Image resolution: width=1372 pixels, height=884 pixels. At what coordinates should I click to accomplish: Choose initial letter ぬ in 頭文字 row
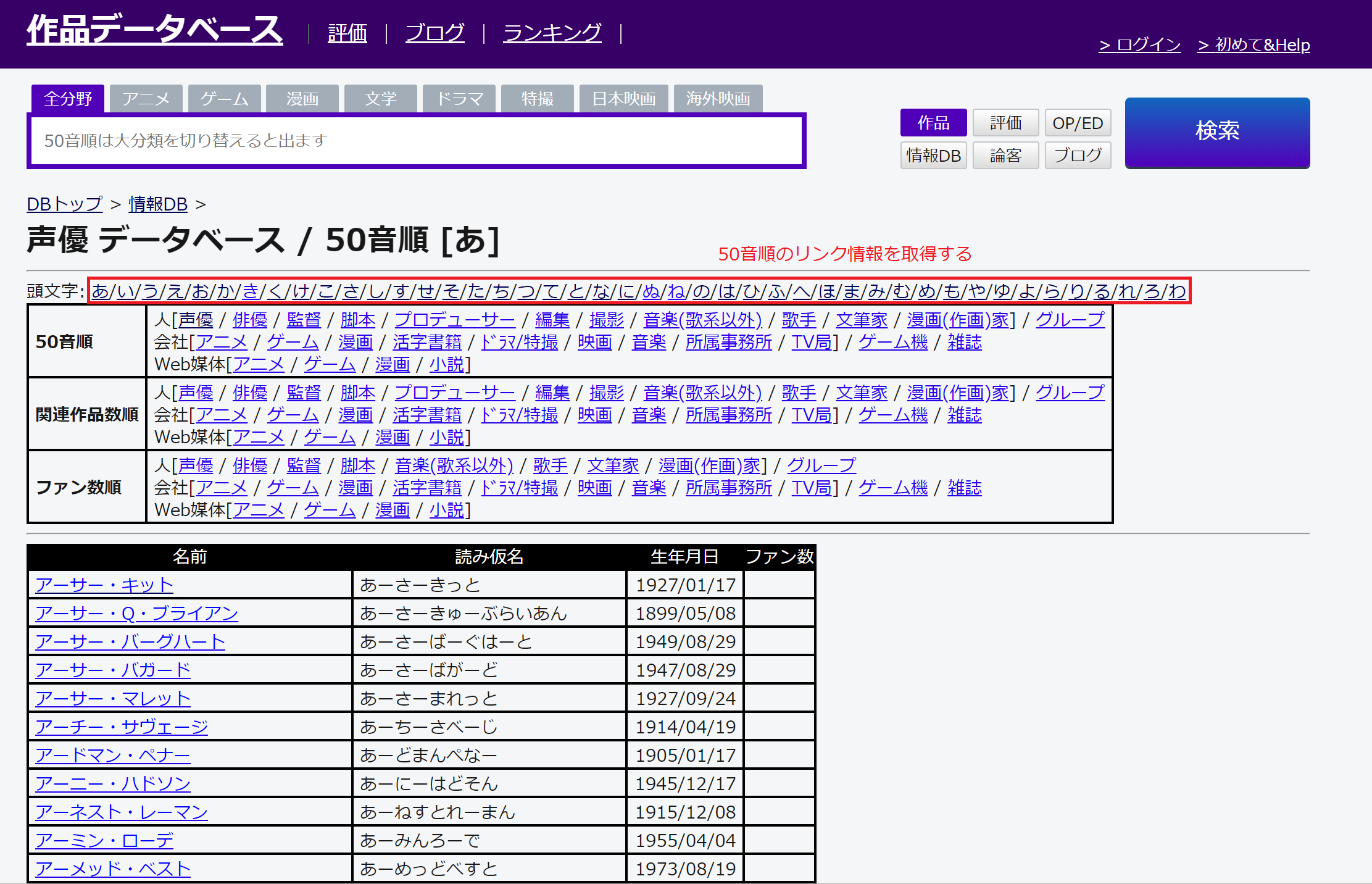tap(651, 291)
